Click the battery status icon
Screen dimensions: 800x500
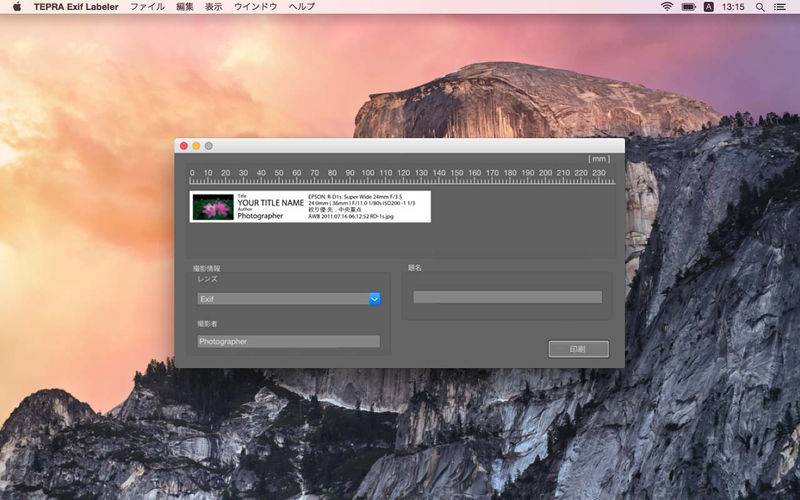pyautogui.click(x=688, y=7)
